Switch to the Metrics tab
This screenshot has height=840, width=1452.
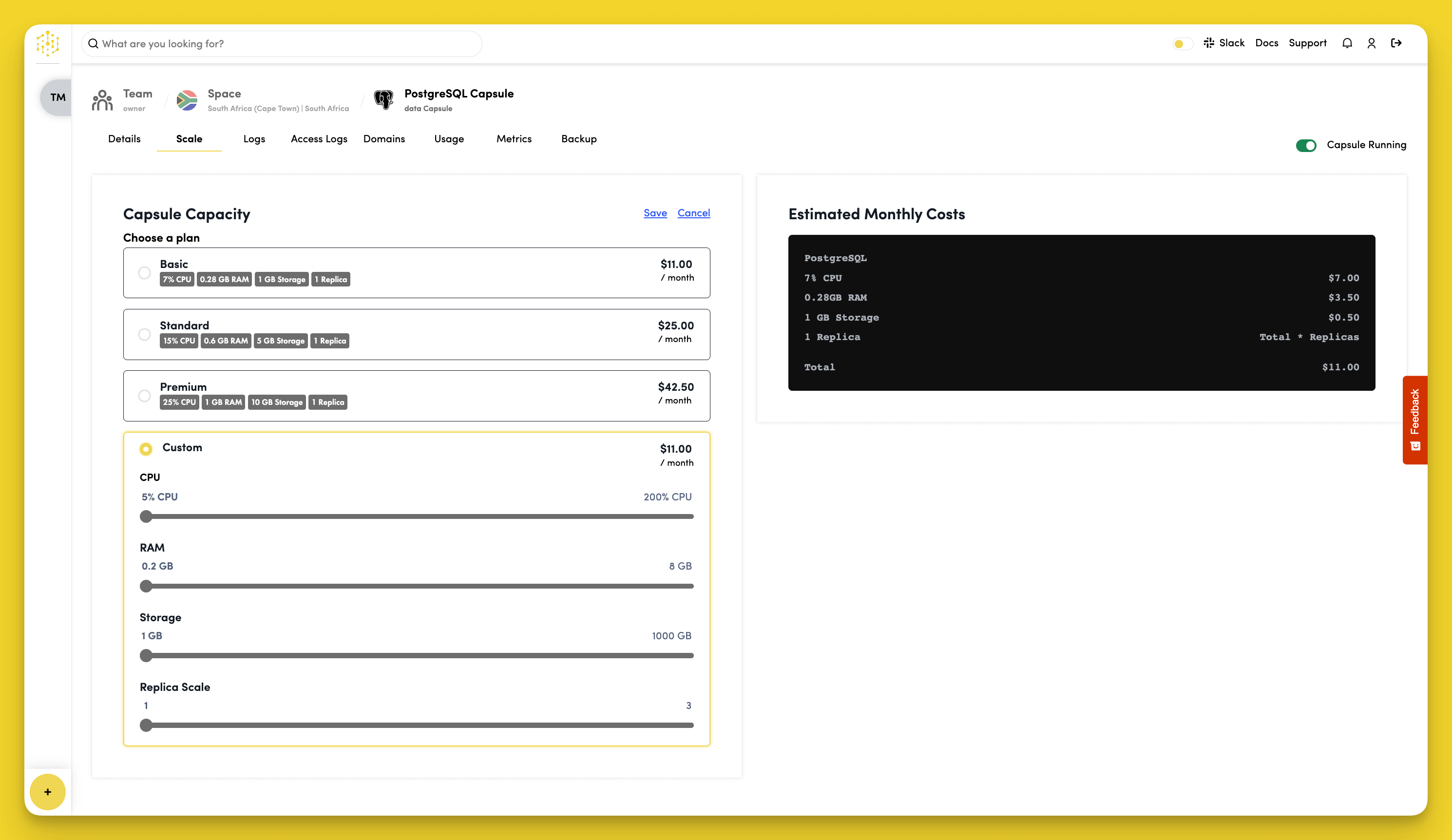514,139
